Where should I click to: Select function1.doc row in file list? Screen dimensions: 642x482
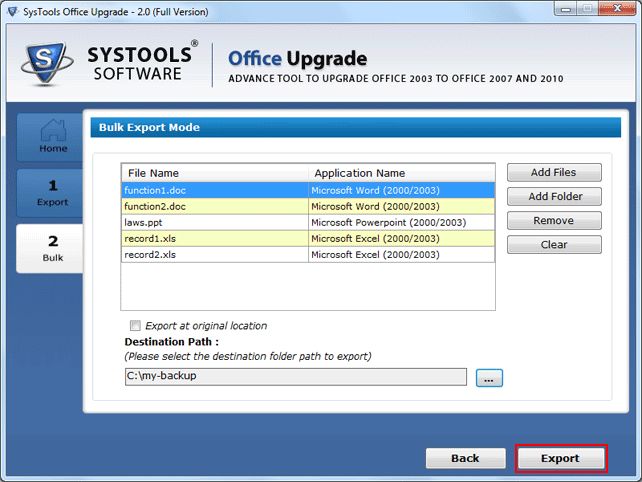pos(308,190)
